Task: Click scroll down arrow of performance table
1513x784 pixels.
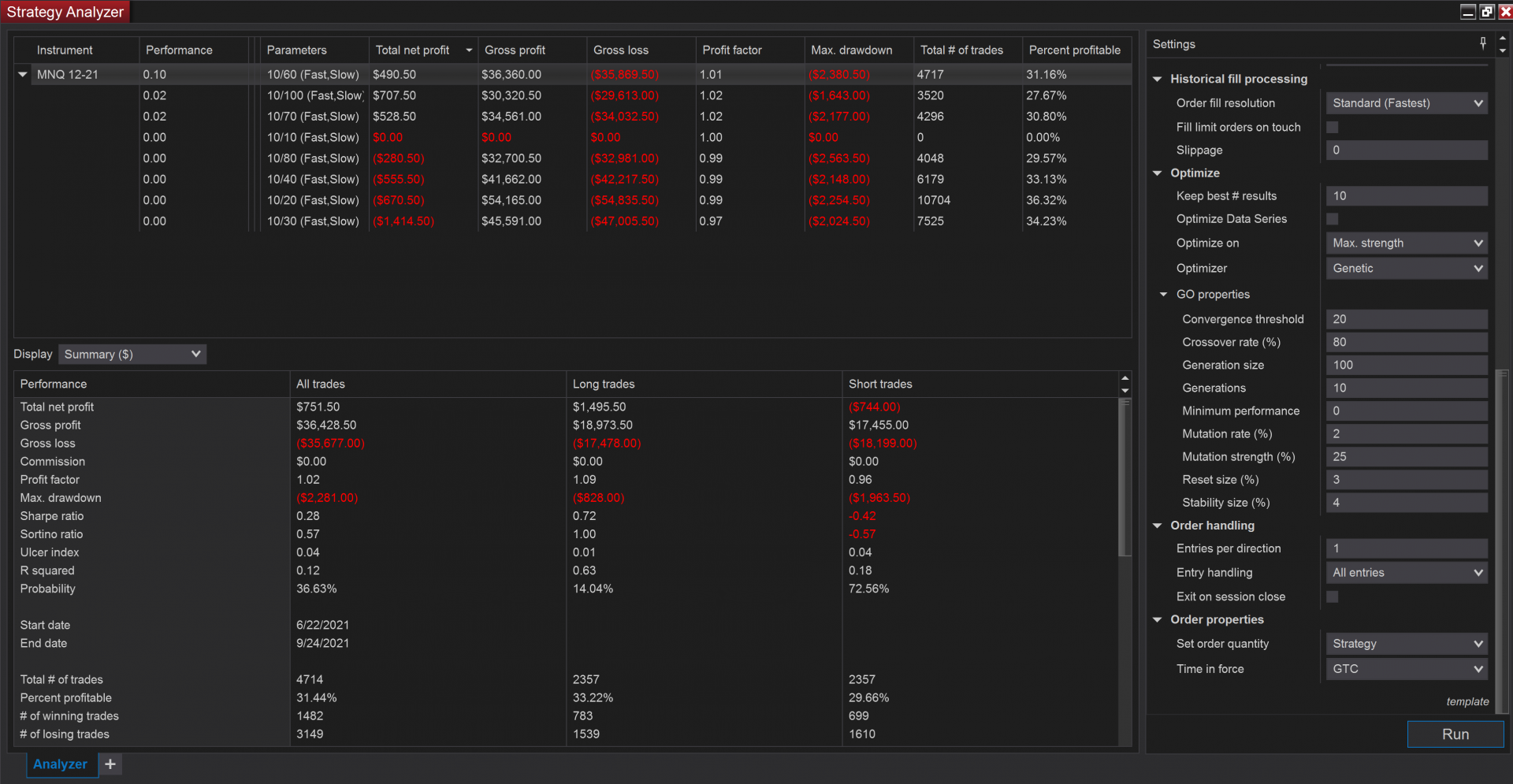Action: coord(1125,391)
